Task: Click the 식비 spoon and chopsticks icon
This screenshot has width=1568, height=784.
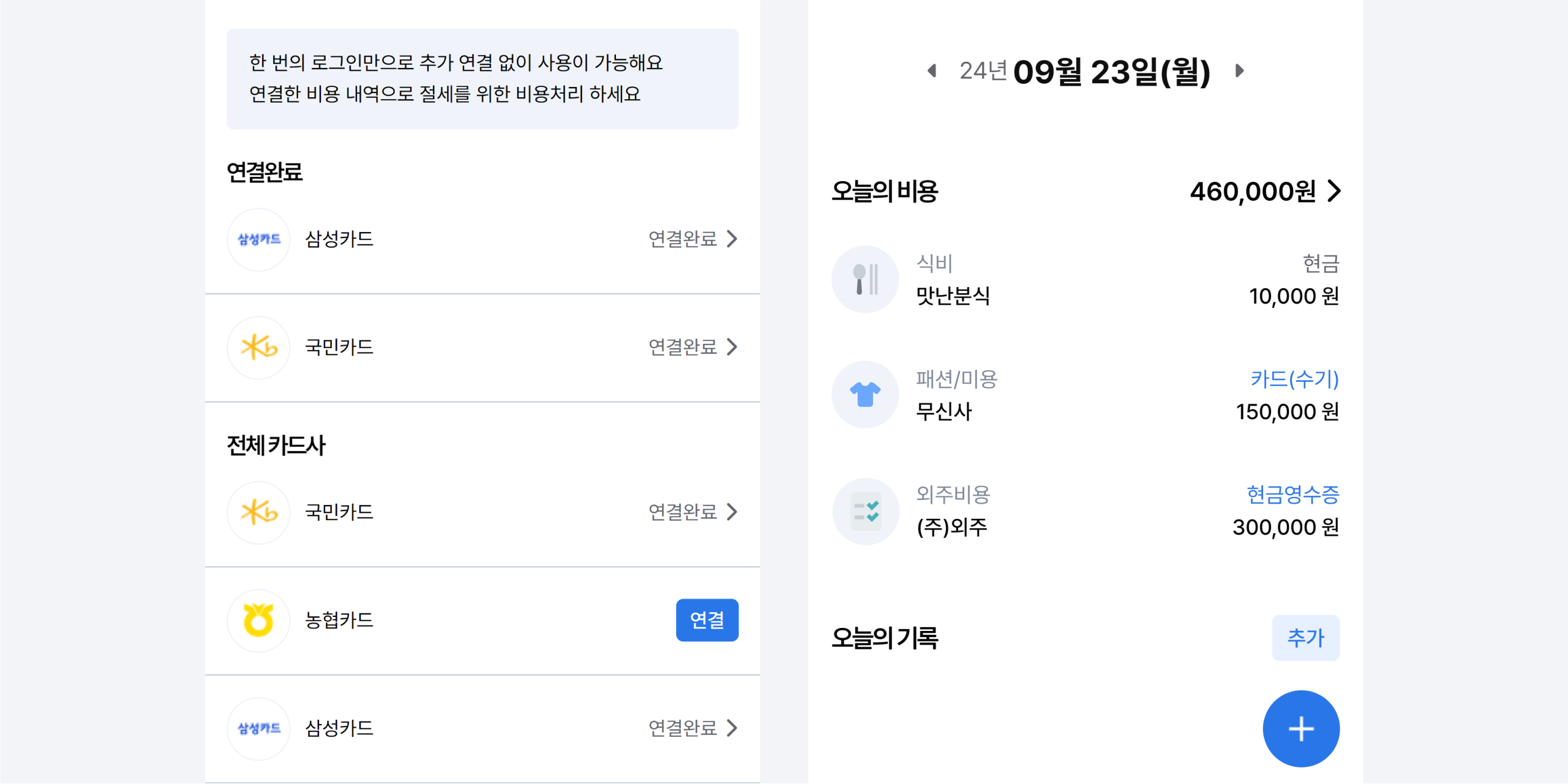Action: coord(865,280)
